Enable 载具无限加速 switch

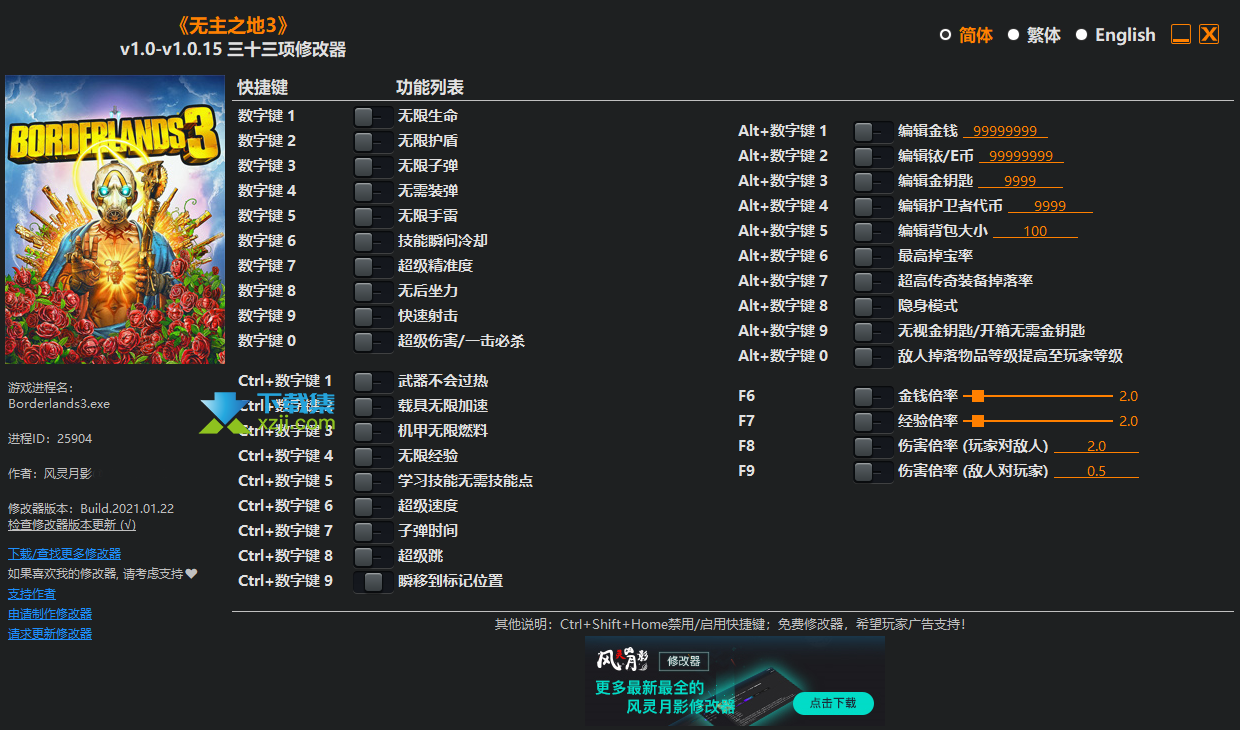click(373, 406)
